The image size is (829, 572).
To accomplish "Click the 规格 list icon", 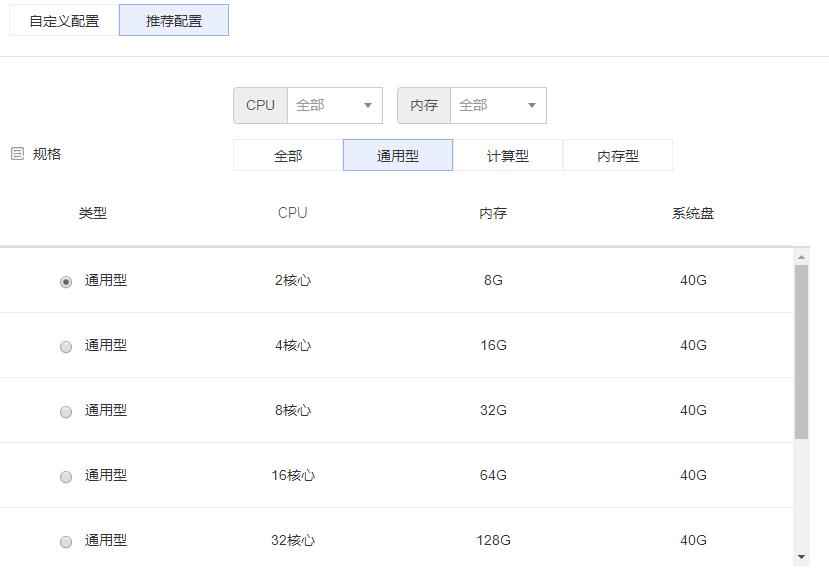I will pos(17,154).
